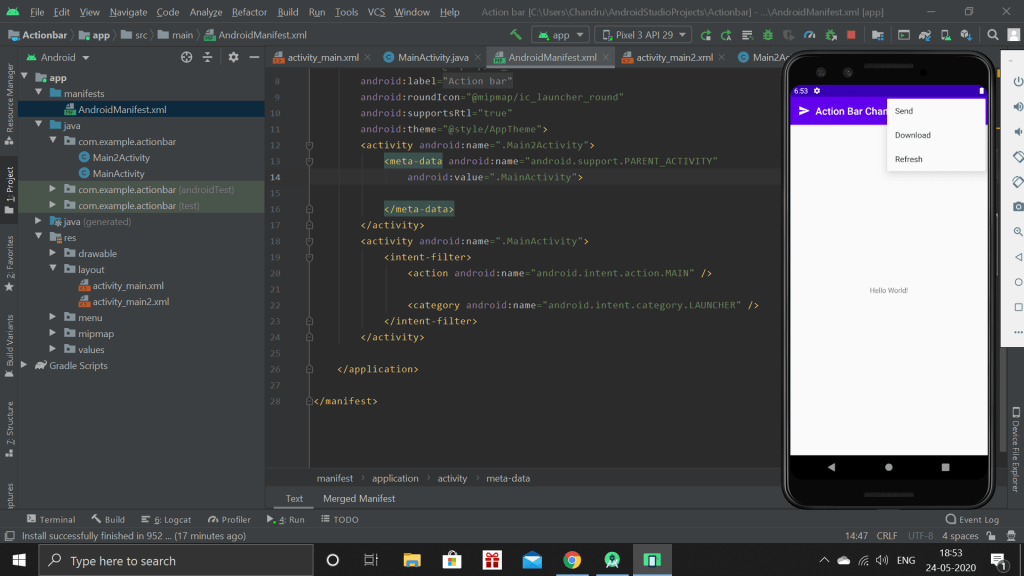Click the project panel settings gear
Screen dimensions: 1024x576
(x=233, y=58)
